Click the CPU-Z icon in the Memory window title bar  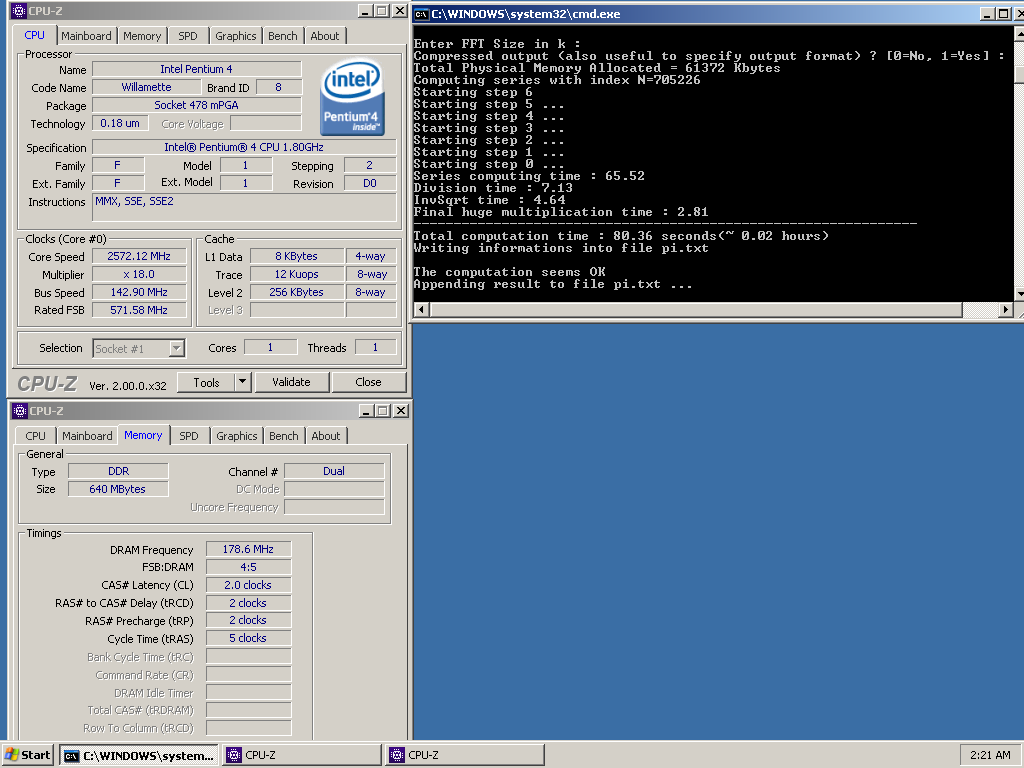click(x=20, y=411)
